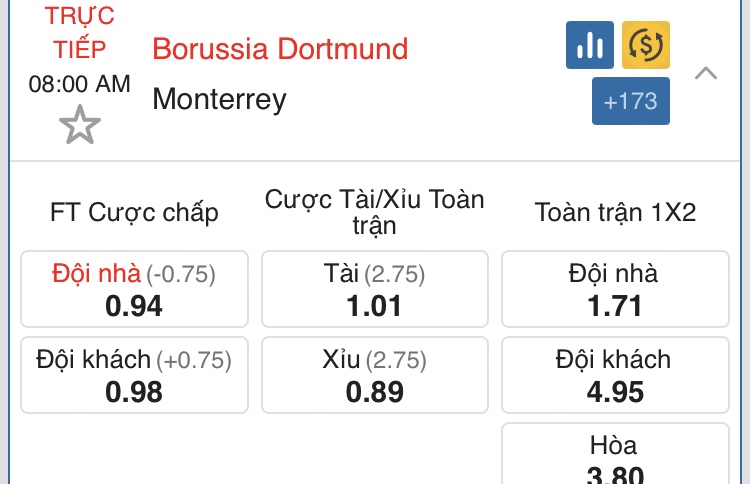
Task: Tap the FT Cược chấp column header
Action: coord(134,212)
